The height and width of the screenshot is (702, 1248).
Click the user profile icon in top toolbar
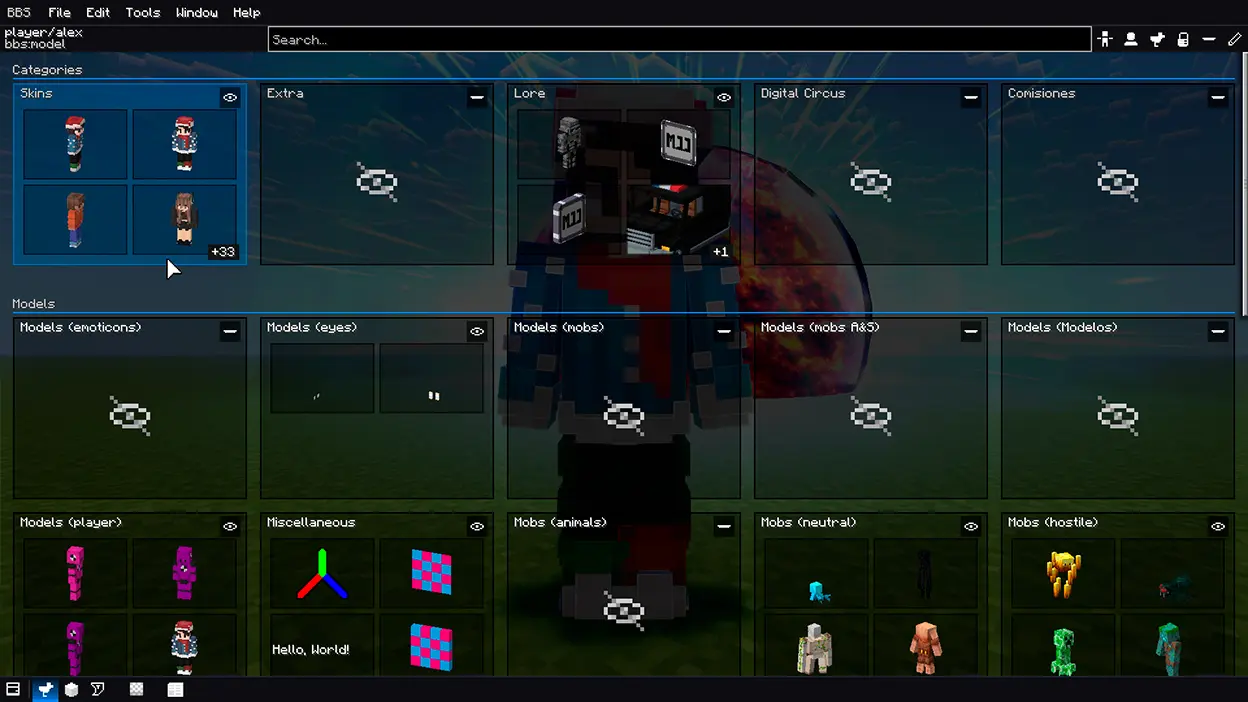1131,40
